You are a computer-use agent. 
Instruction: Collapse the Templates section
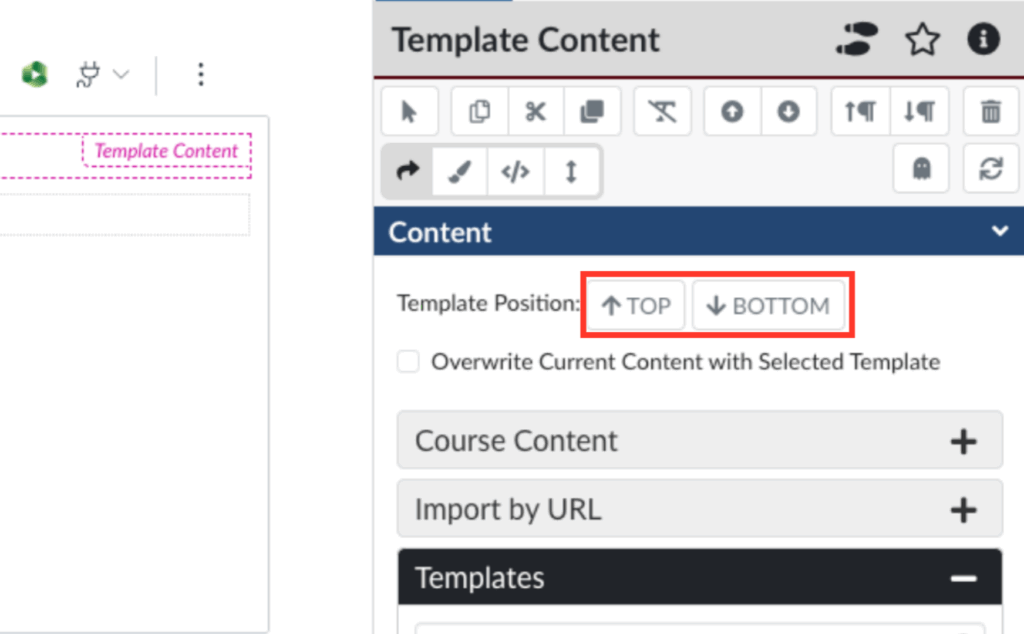[962, 577]
